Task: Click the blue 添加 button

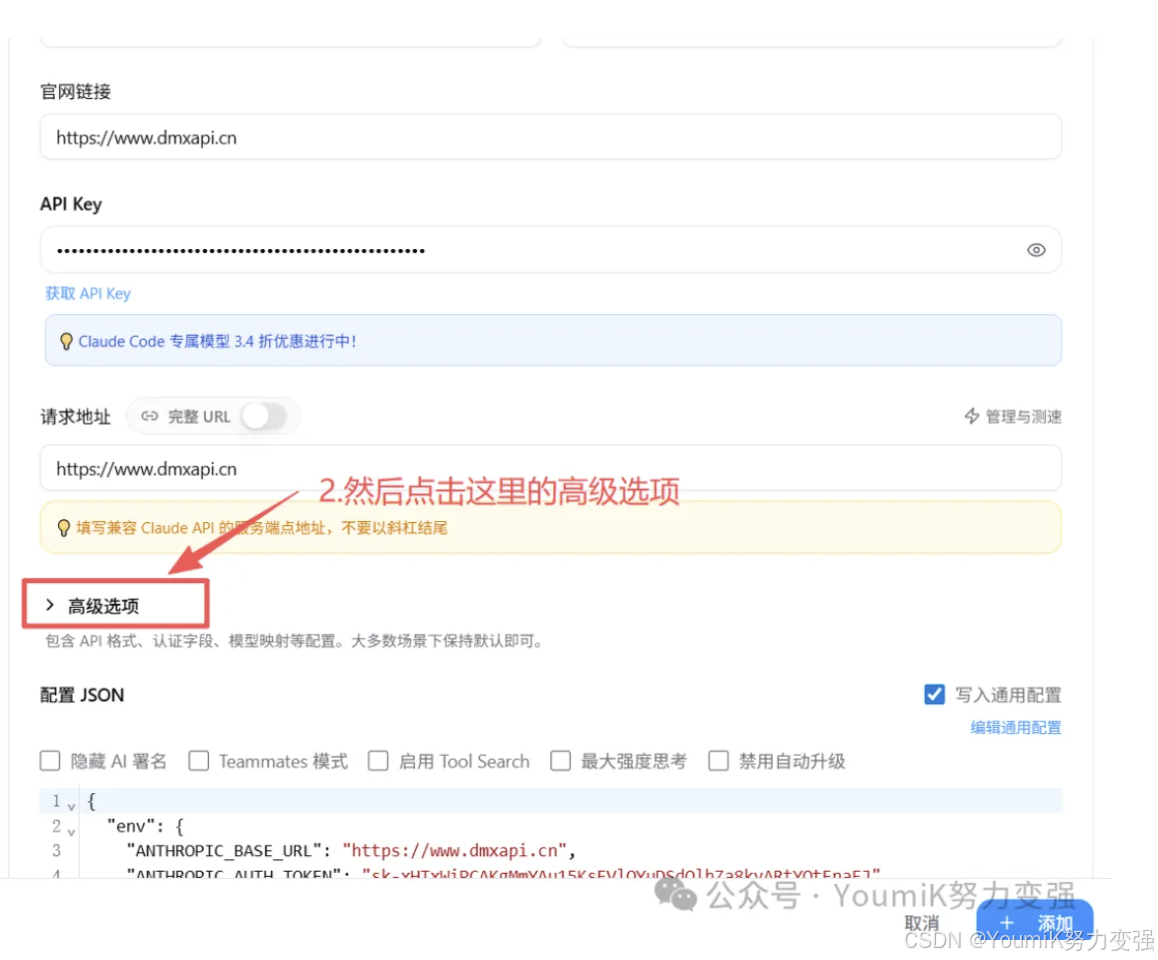Action: (1035, 922)
